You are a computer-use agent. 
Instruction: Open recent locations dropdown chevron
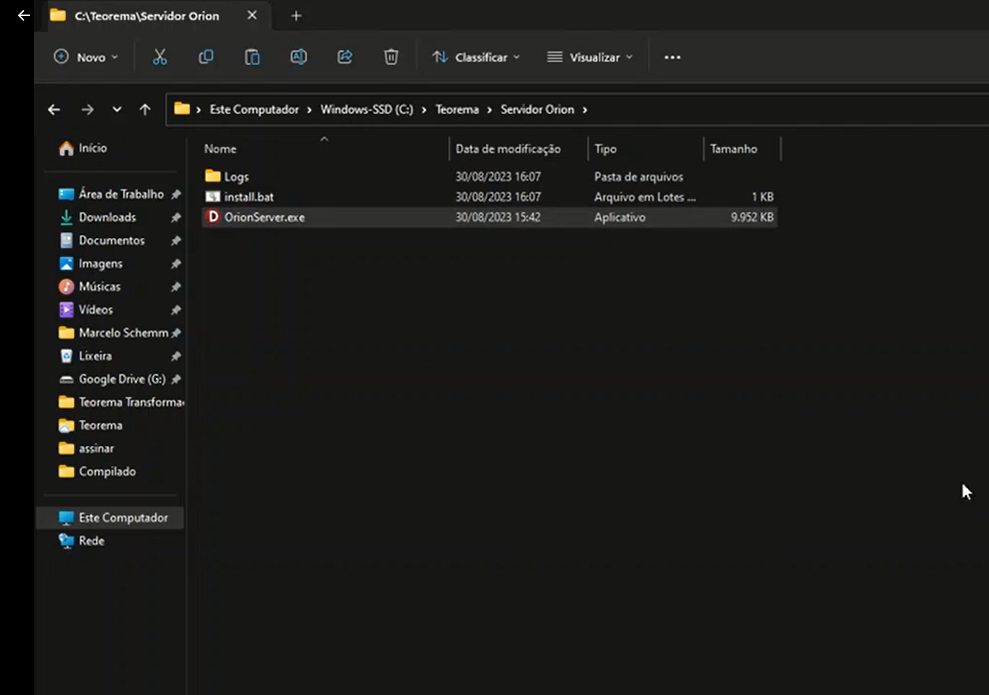[117, 109]
